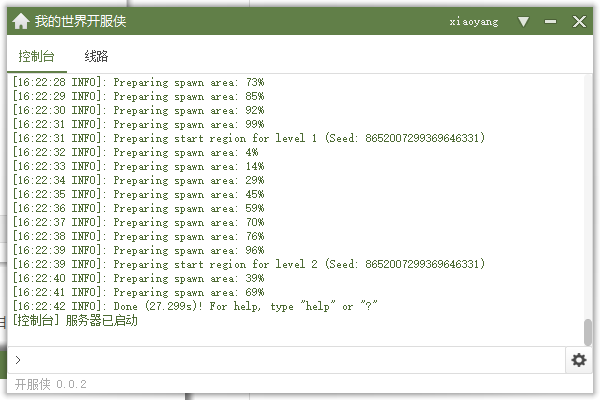Switch to the 控制台 tab

(37, 57)
